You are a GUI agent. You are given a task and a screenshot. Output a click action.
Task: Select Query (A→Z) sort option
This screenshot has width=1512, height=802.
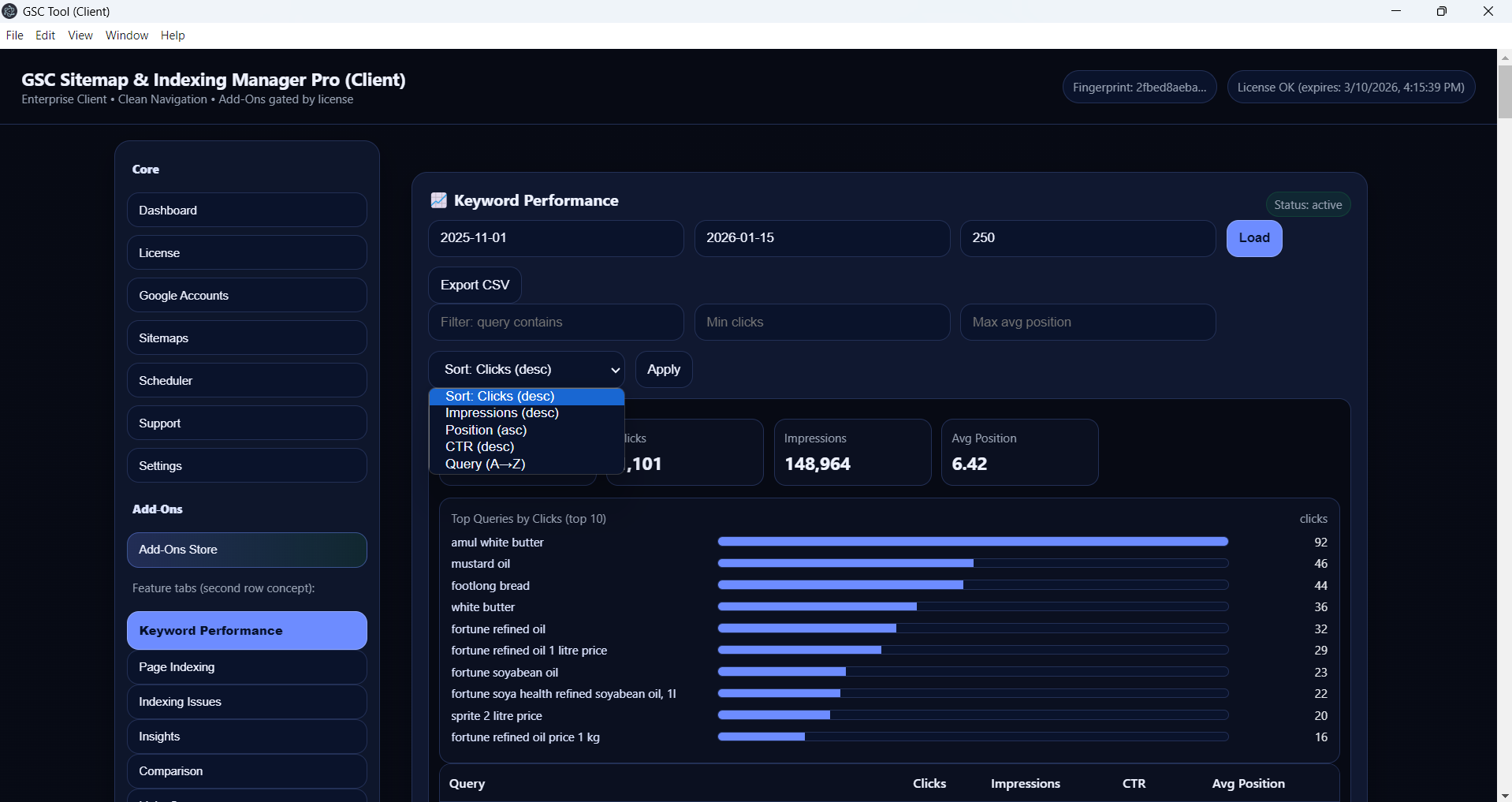[485, 464]
